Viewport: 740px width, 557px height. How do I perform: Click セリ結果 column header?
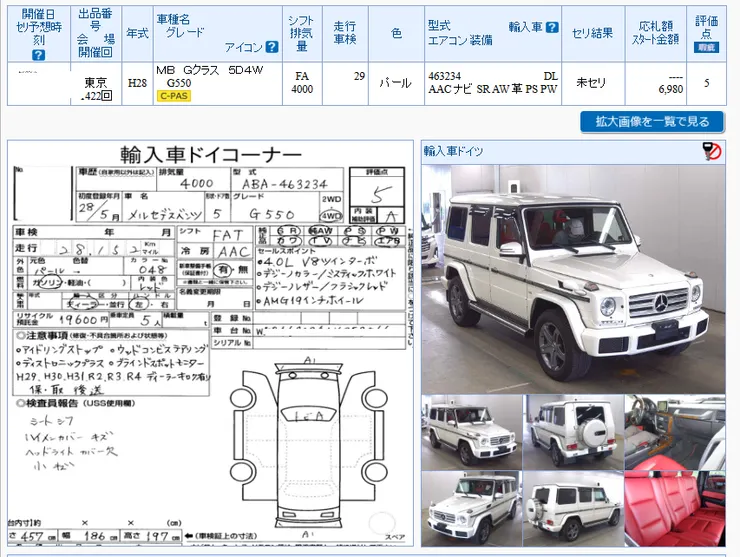(593, 33)
